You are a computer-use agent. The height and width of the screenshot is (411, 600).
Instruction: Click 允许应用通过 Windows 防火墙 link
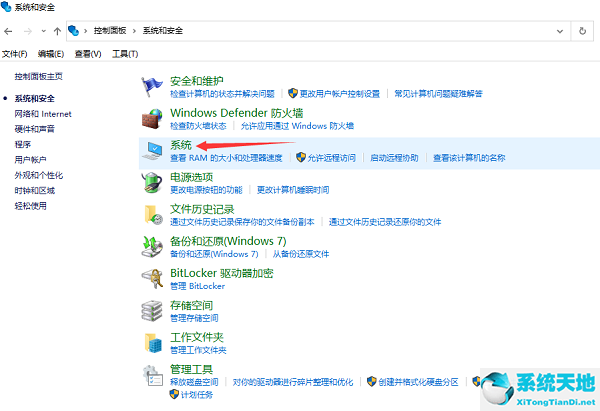coord(297,126)
